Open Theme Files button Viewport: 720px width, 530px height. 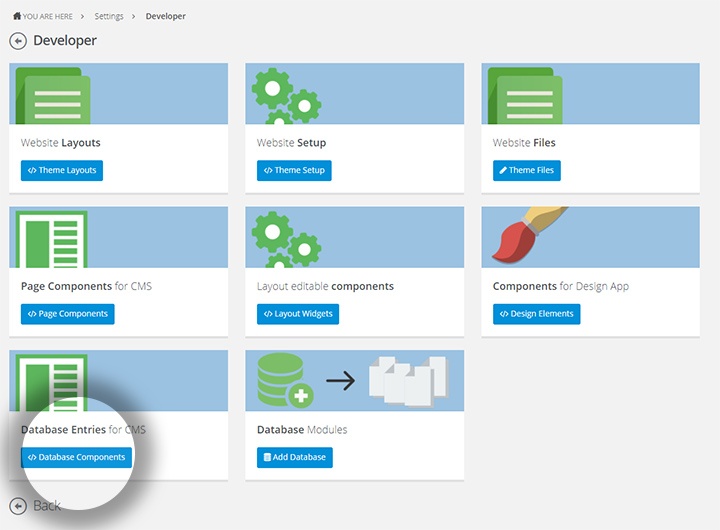[527, 170]
